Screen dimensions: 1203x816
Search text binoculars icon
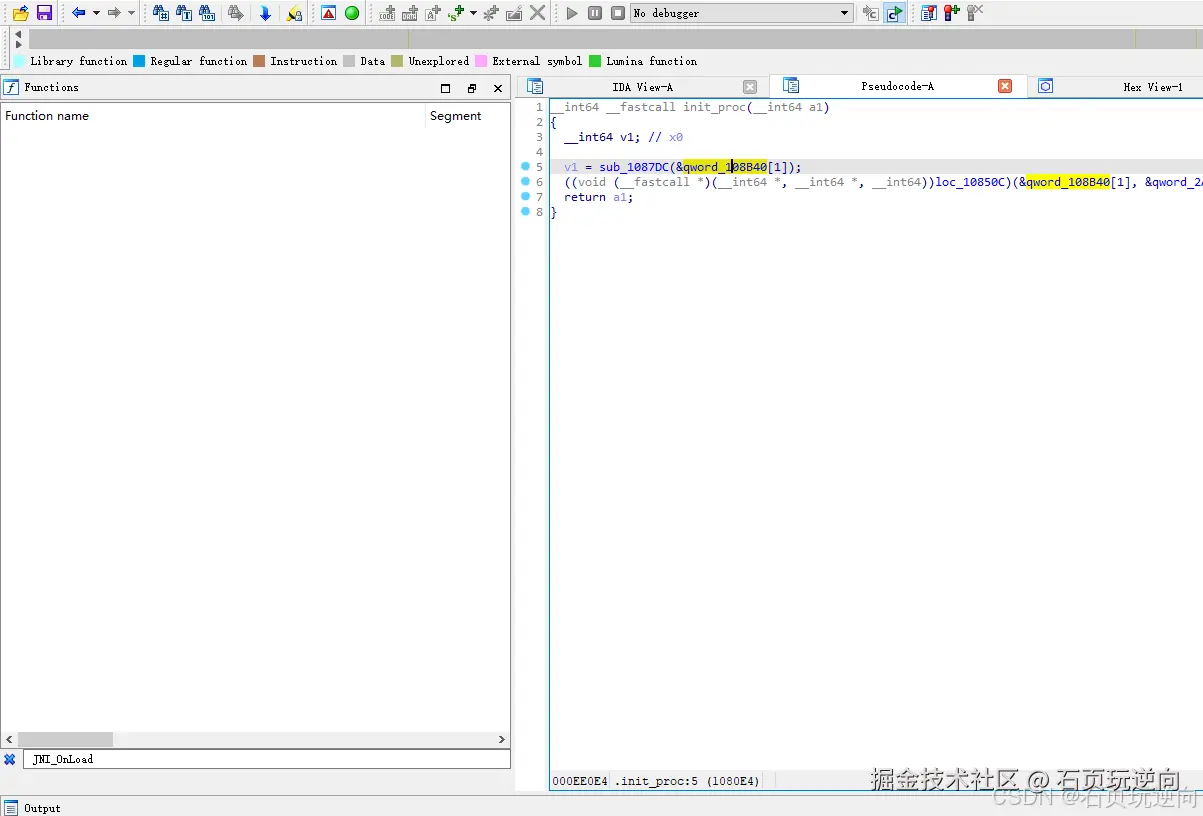click(184, 13)
